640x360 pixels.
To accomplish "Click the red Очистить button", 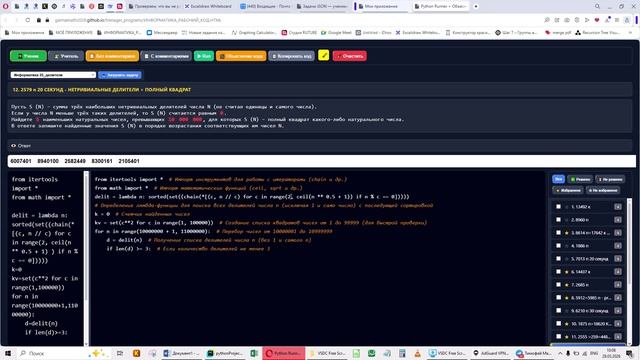I will point(350,56).
